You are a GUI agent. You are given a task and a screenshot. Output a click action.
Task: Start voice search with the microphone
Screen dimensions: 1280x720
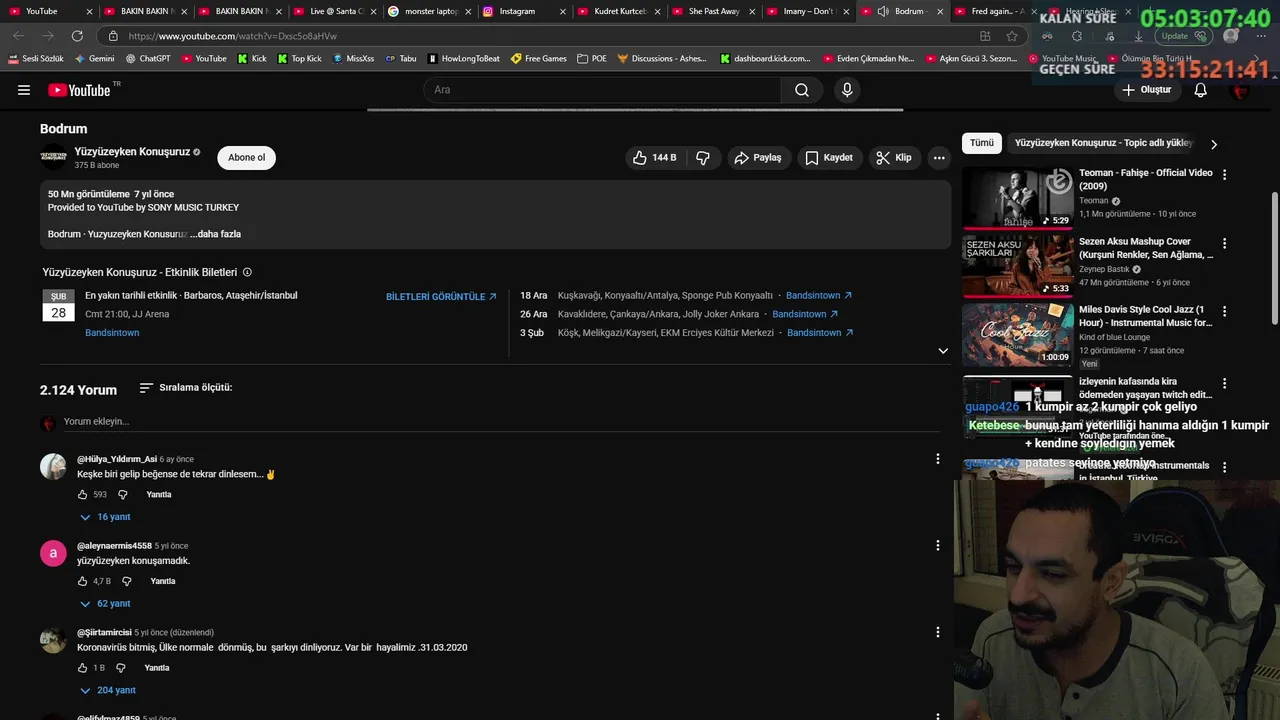click(x=847, y=90)
